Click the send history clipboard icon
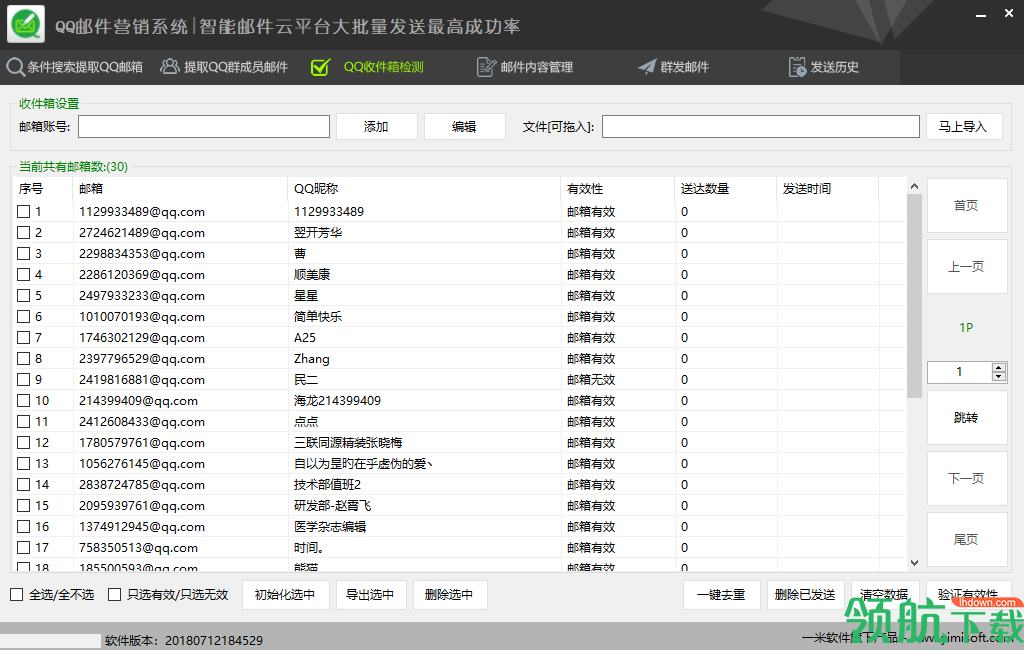 point(797,67)
